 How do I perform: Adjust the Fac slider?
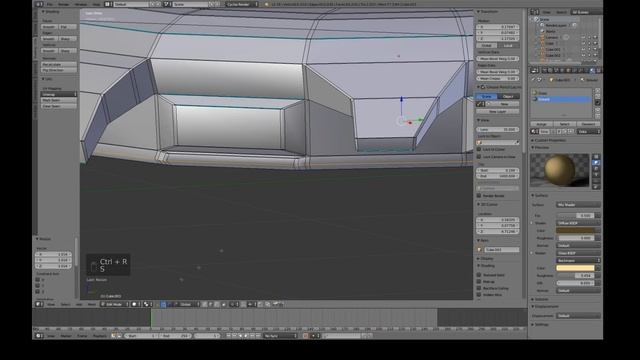coord(576,215)
